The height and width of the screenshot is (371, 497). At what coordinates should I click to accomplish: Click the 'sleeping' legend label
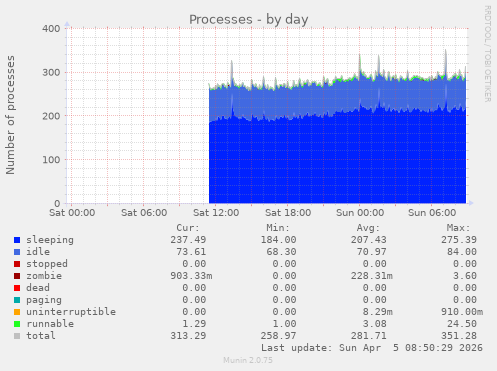pos(50,240)
